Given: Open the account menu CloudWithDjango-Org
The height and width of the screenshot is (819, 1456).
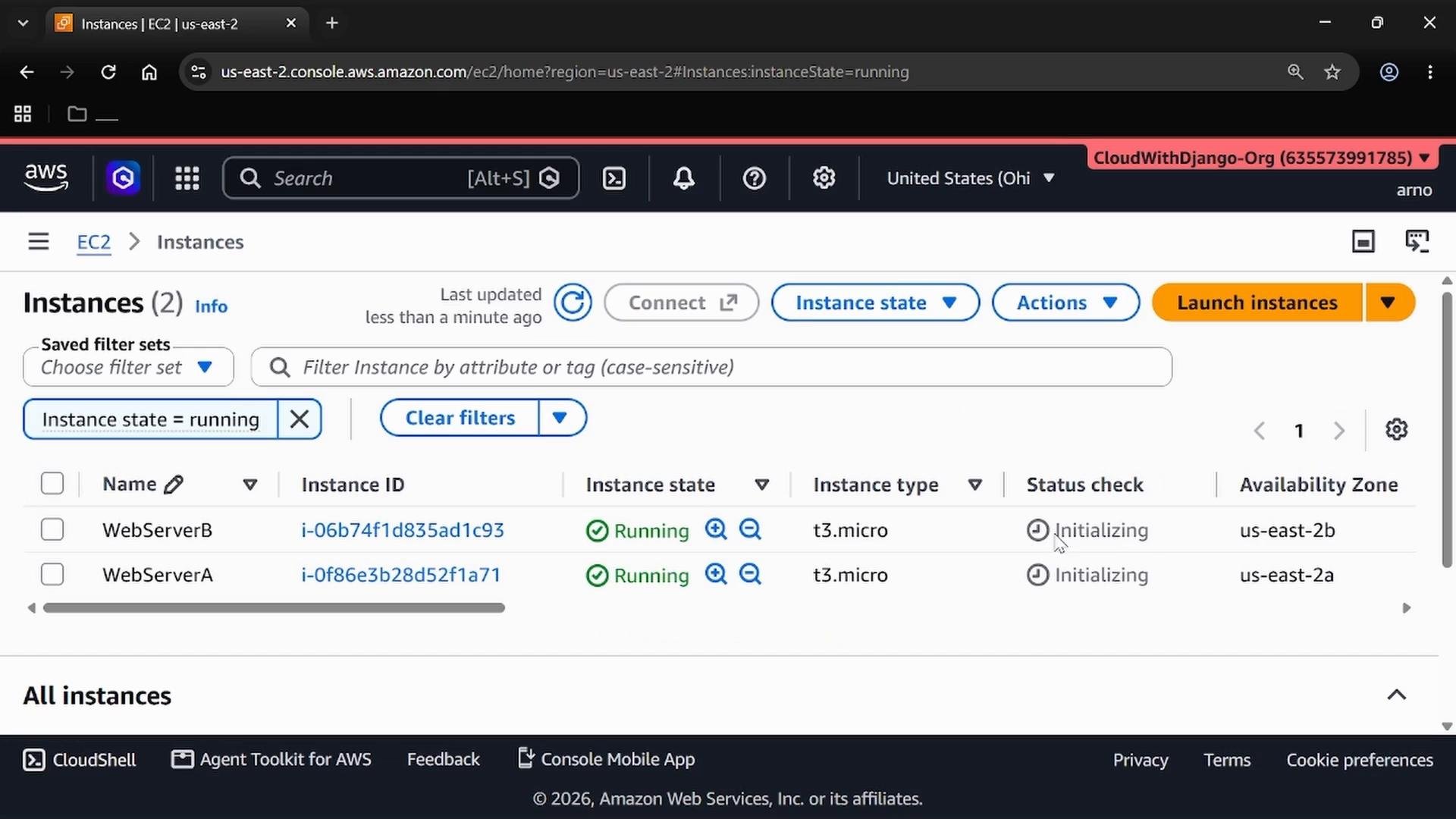Looking at the screenshot, I should pyautogui.click(x=1263, y=158).
